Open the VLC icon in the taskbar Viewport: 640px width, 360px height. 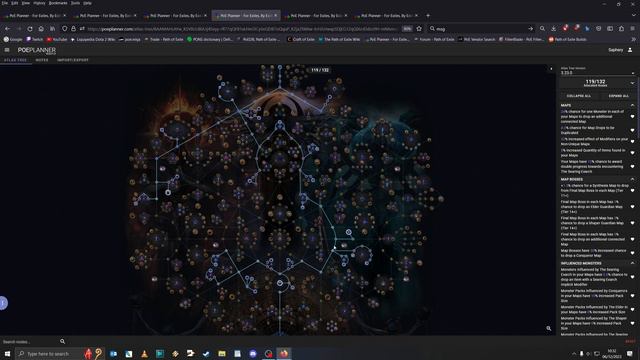coord(144,354)
